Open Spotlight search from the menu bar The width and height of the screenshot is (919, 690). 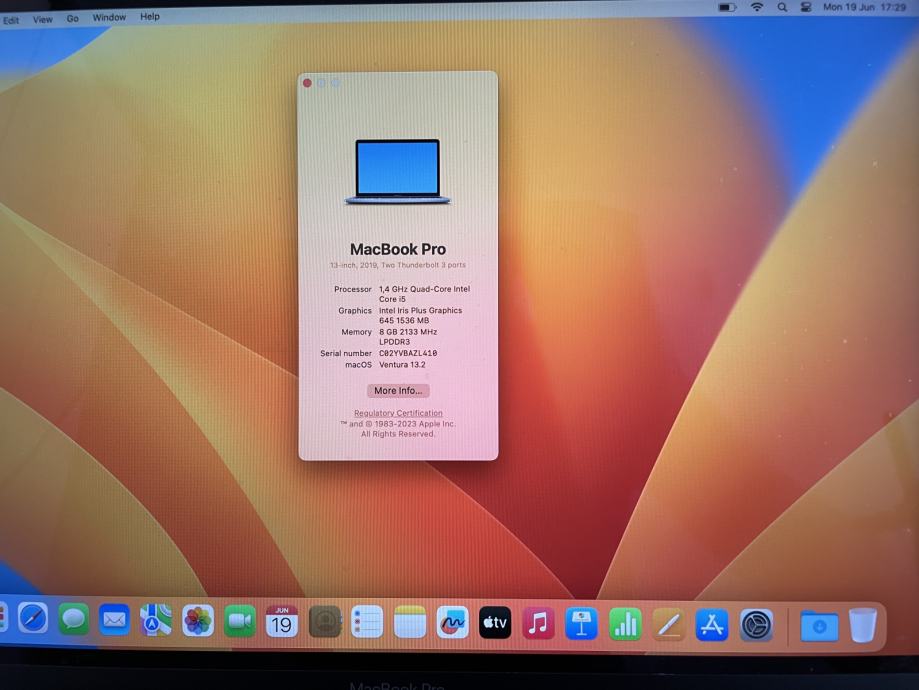[x=782, y=8]
